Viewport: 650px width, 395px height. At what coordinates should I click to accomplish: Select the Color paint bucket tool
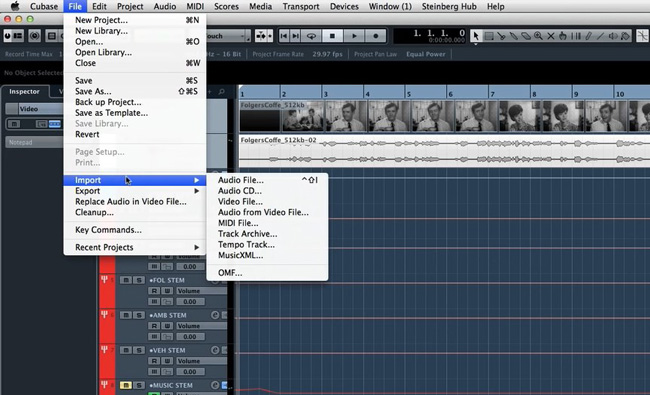pyautogui.click(x=625, y=36)
